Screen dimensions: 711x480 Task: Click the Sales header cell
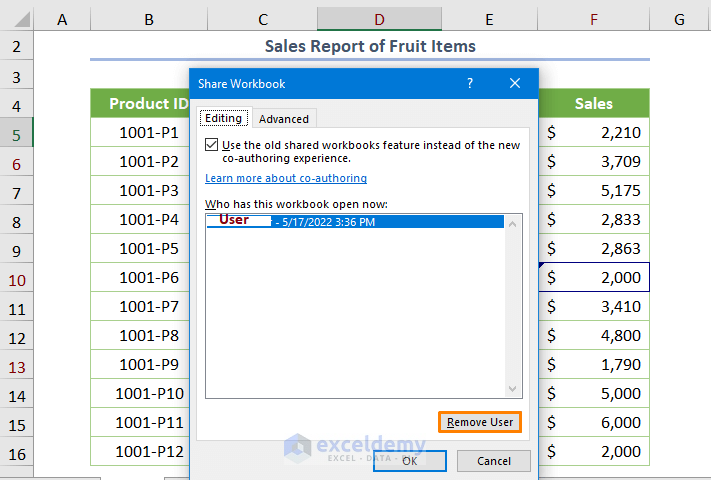[594, 103]
